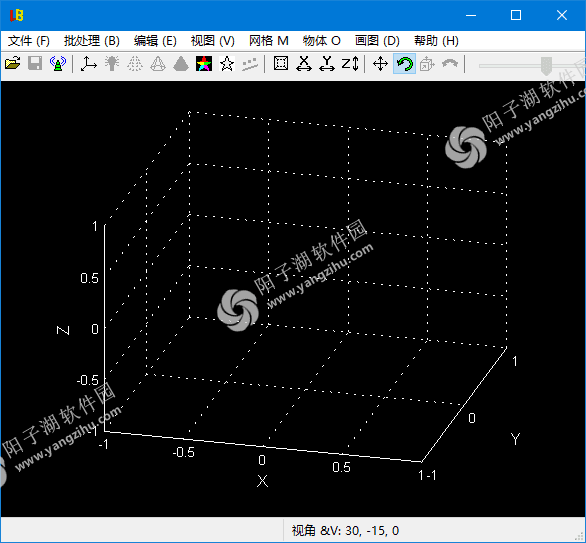Click the X axis scale icon
This screenshot has width=586, height=543.
click(x=304, y=64)
